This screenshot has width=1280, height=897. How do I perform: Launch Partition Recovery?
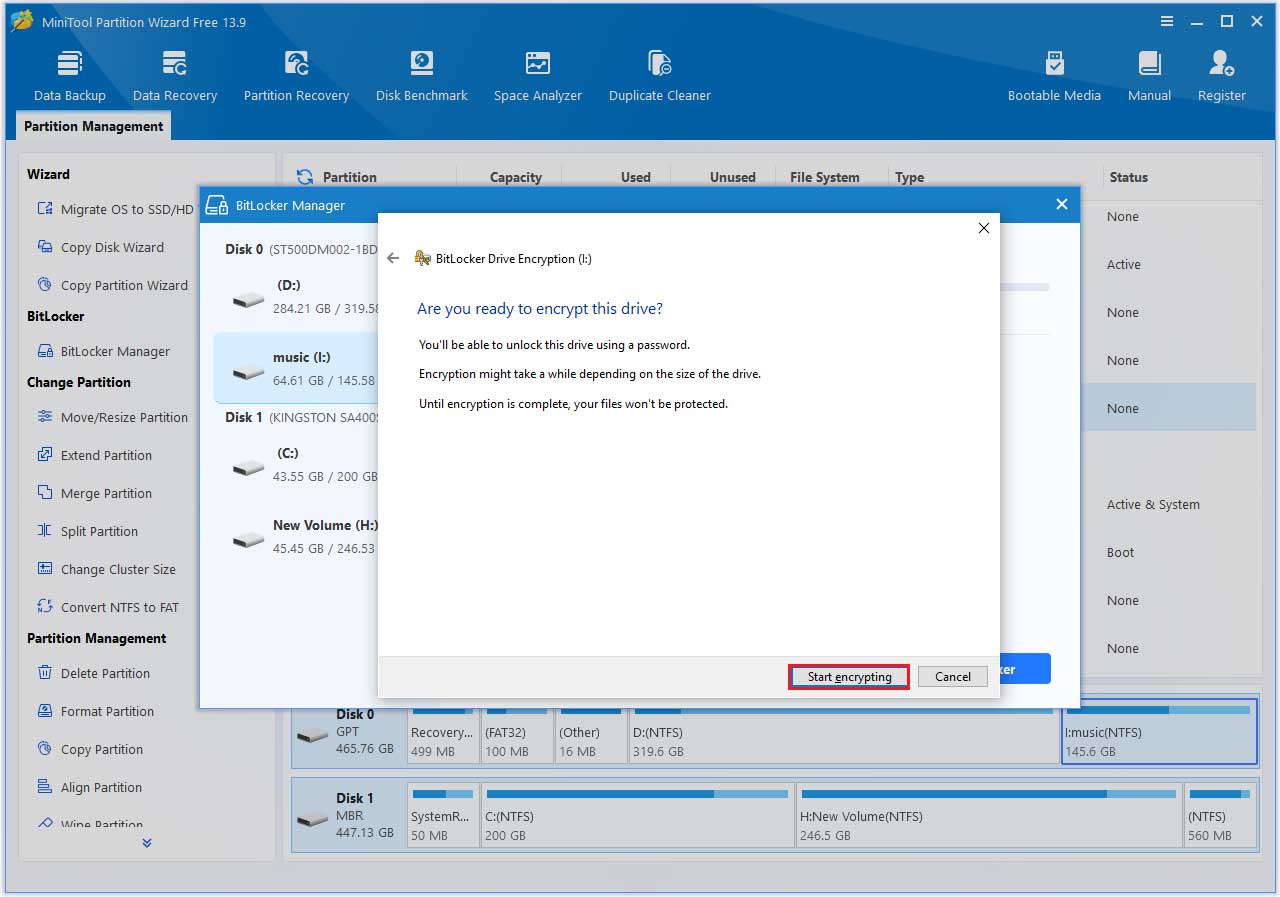(x=296, y=77)
